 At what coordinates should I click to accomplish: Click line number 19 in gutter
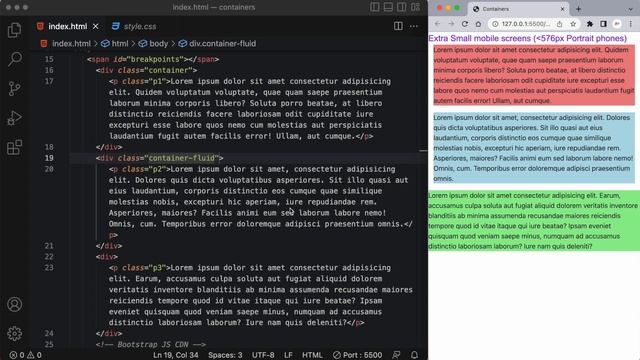49,158
